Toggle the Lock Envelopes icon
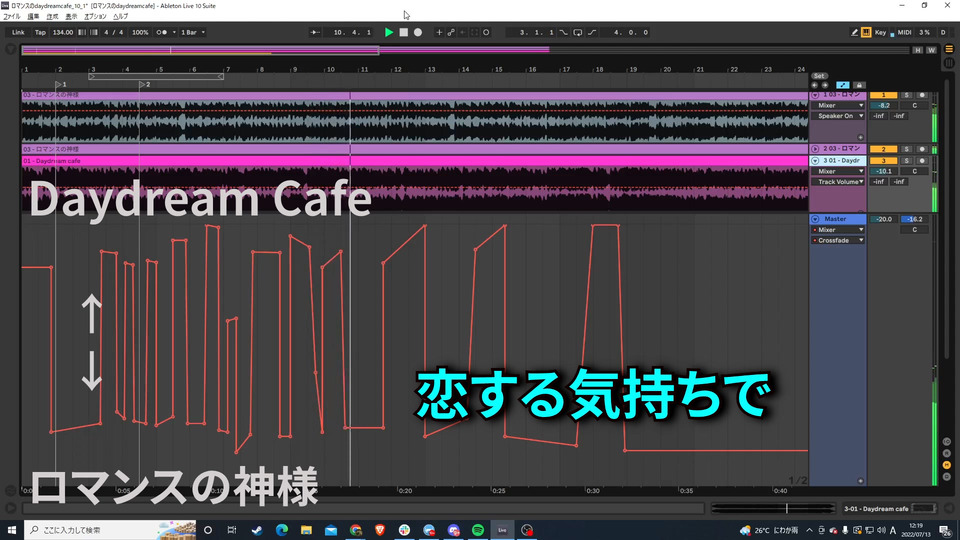960x540 pixels. (x=859, y=85)
